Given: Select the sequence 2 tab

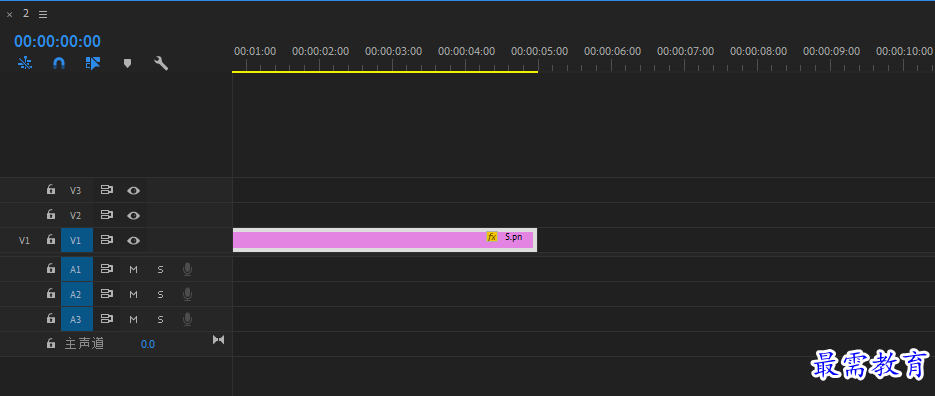Looking at the screenshot, I should click(26, 13).
